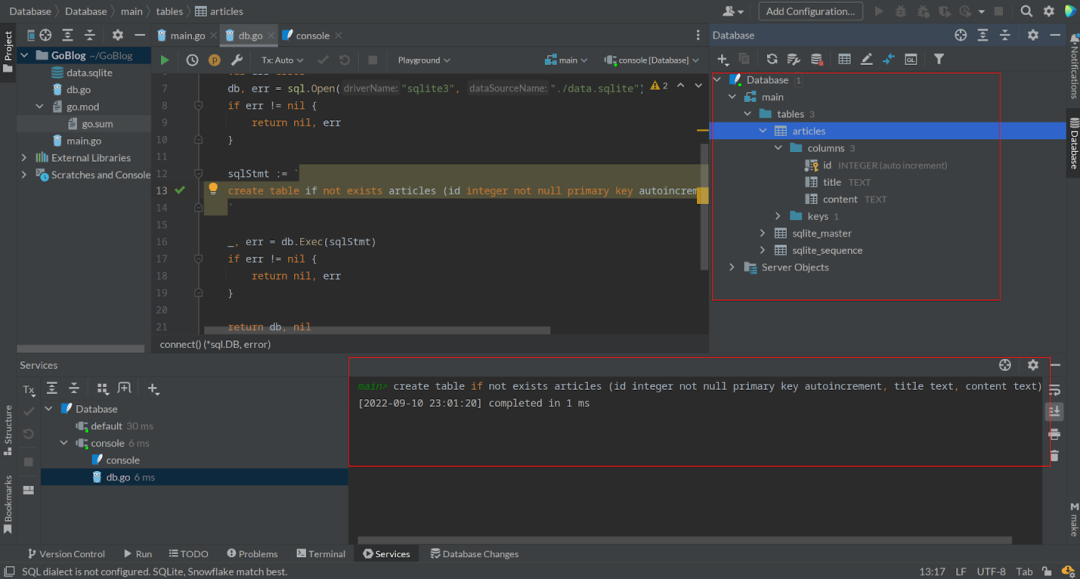Screen dimensions: 1080x579
Task: Click the search magnifier in top bar
Action: pos(1026,11)
